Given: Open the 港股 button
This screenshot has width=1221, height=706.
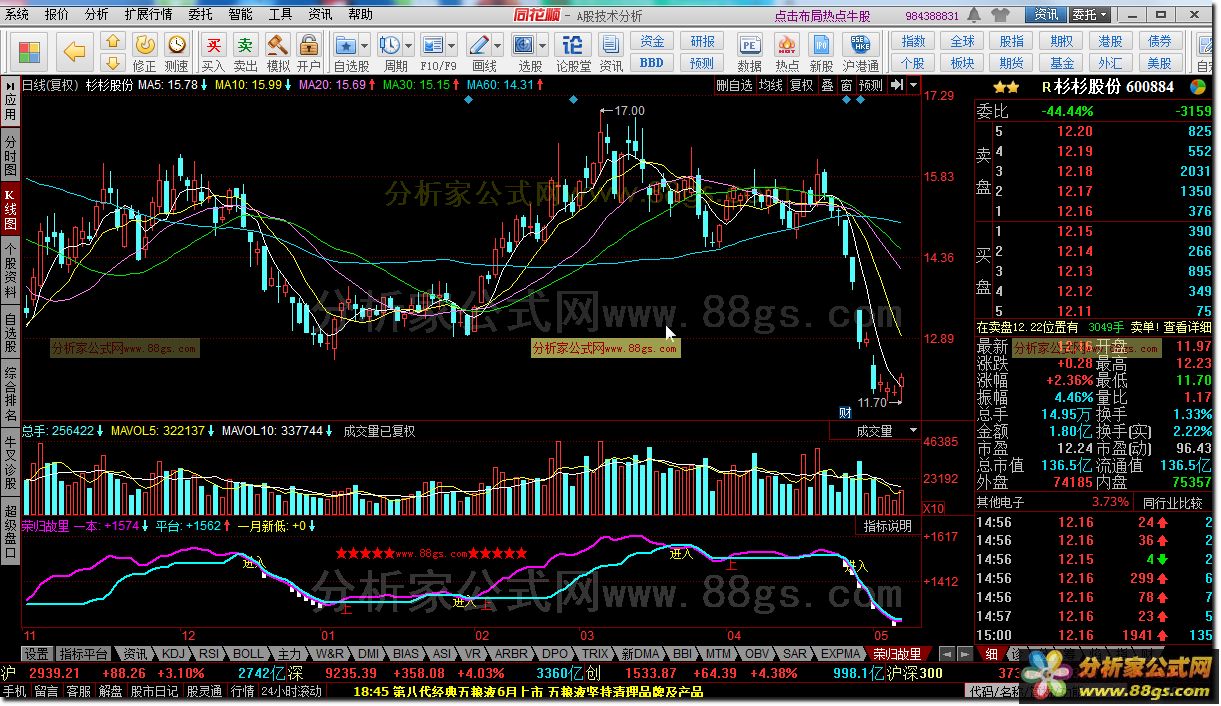Looking at the screenshot, I should [1110, 41].
